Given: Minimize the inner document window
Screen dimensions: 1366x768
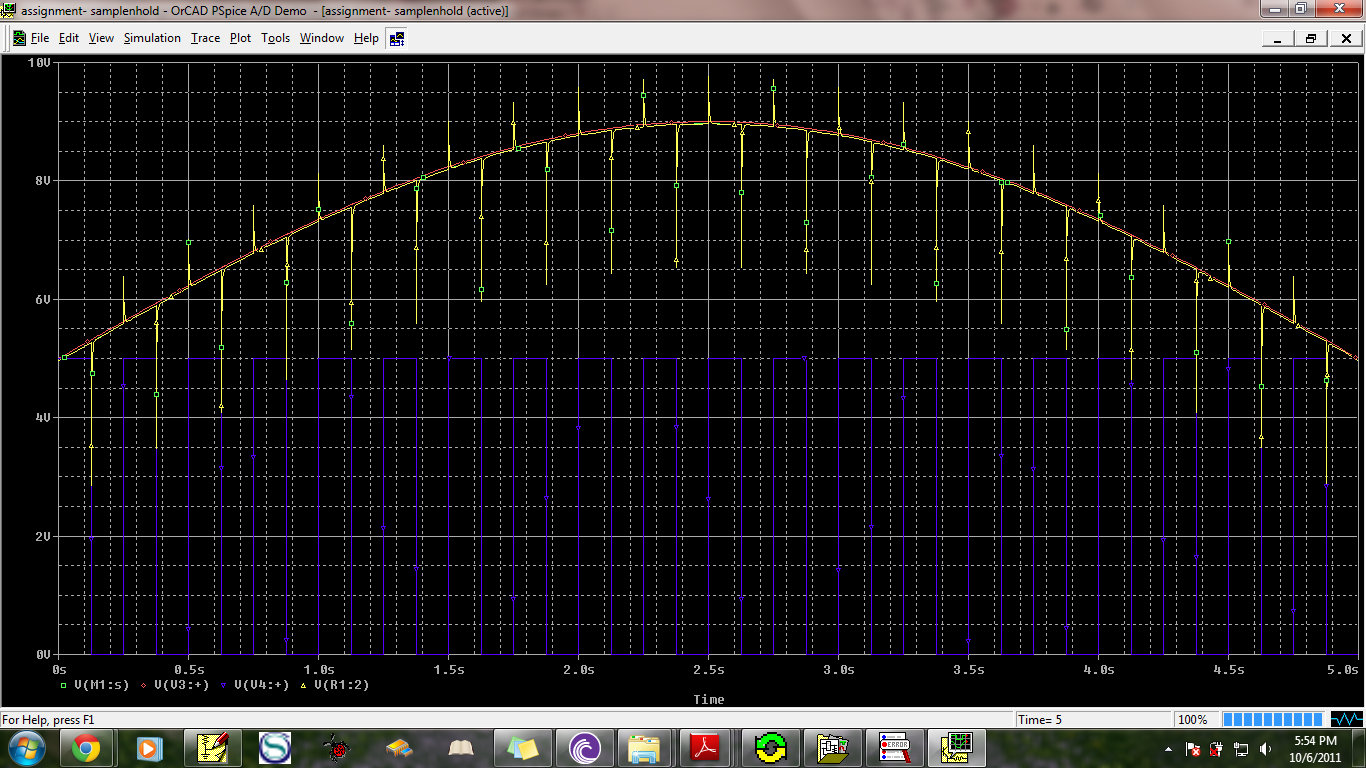Looking at the screenshot, I should click(x=1277, y=38).
